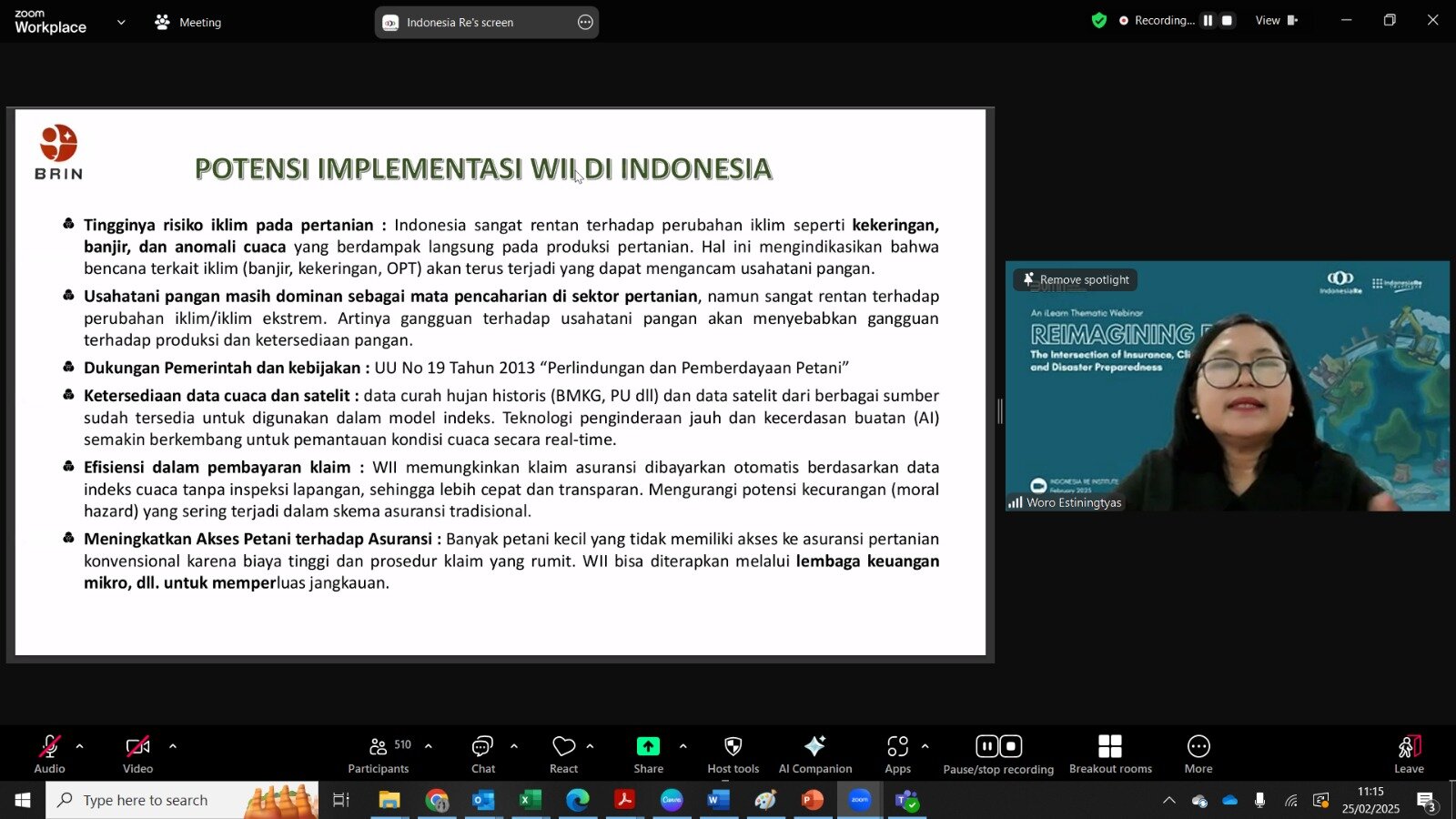Open Microsoft Edge from taskbar

coord(578,800)
